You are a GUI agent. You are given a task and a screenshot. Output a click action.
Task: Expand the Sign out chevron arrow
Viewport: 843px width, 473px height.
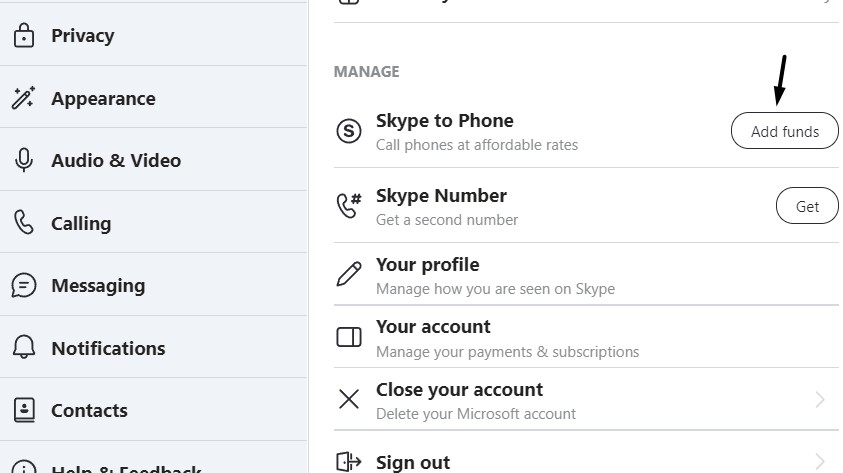click(x=820, y=461)
